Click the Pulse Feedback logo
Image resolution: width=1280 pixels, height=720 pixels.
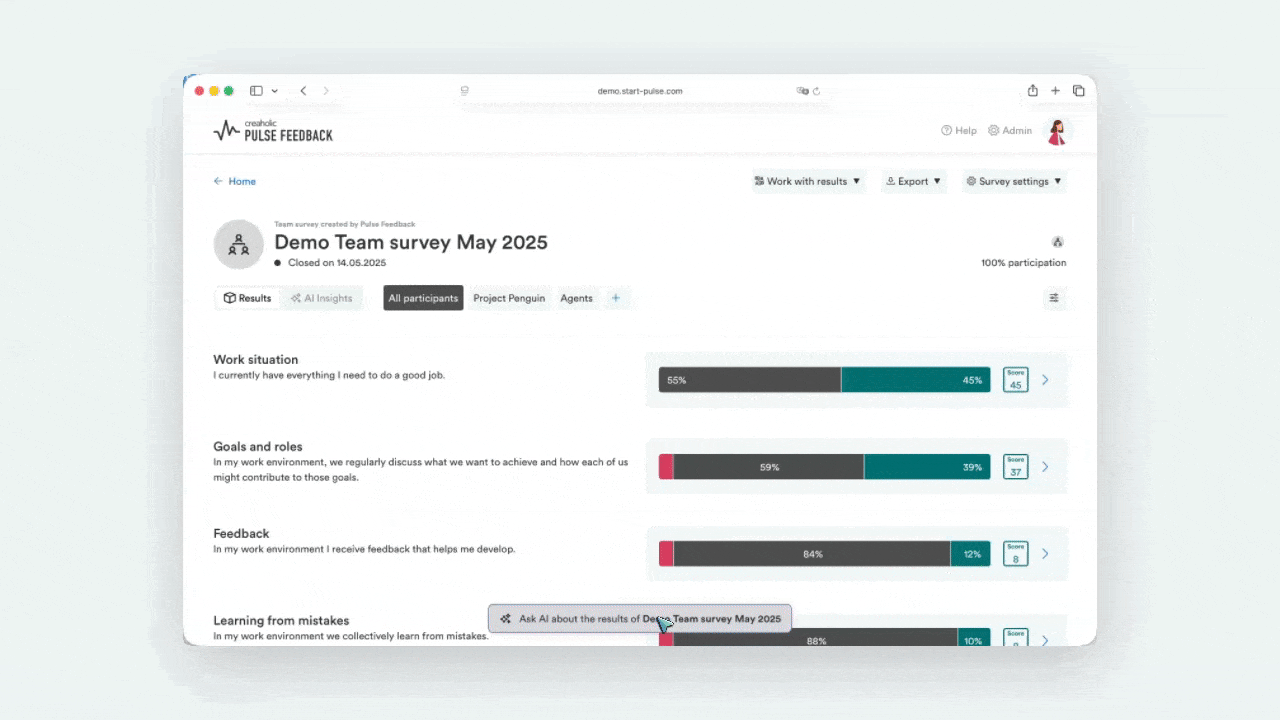click(273, 130)
